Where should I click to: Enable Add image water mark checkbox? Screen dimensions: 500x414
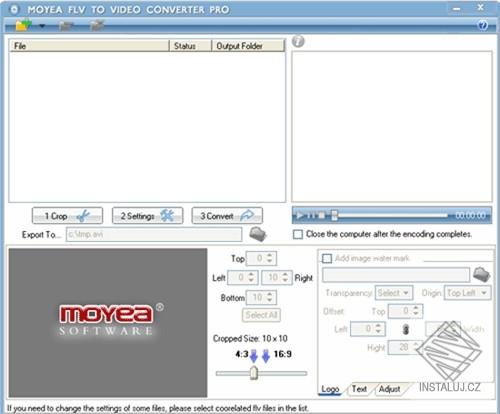pos(327,258)
